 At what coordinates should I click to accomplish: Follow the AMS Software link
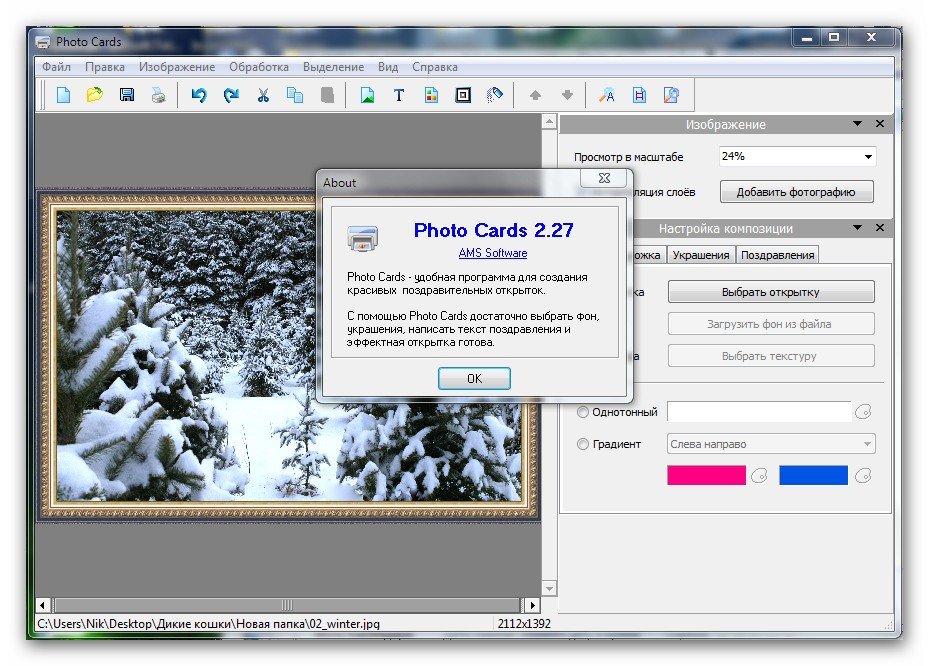pyautogui.click(x=493, y=253)
